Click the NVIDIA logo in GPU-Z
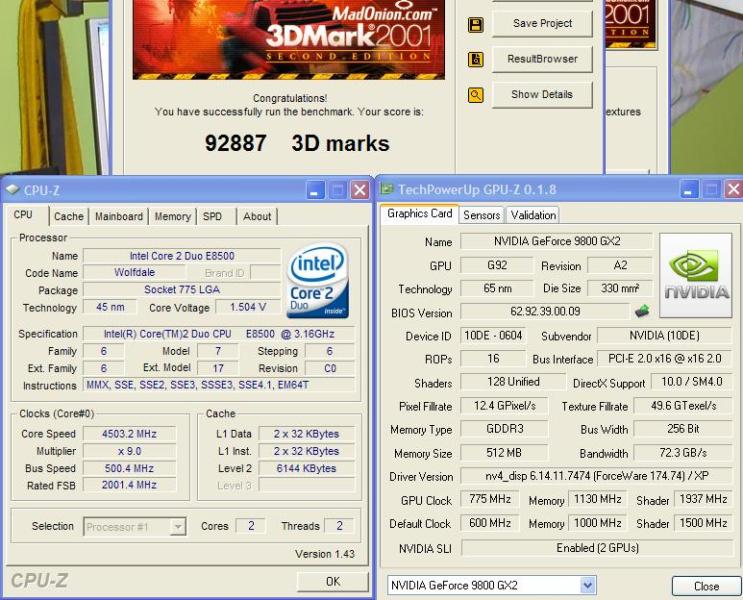This screenshot has width=743, height=600. [x=696, y=275]
